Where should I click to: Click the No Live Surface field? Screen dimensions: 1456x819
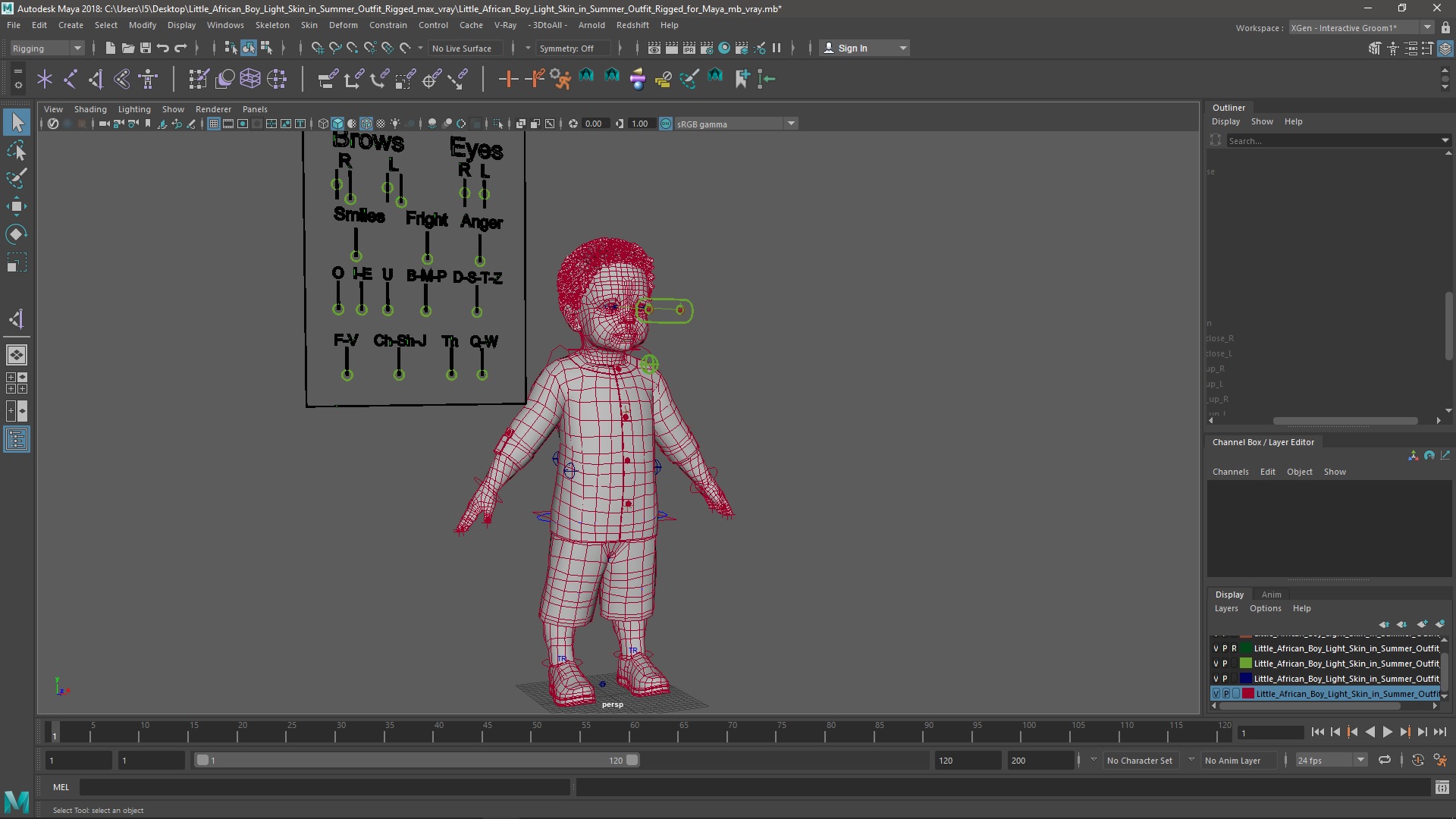tap(466, 48)
